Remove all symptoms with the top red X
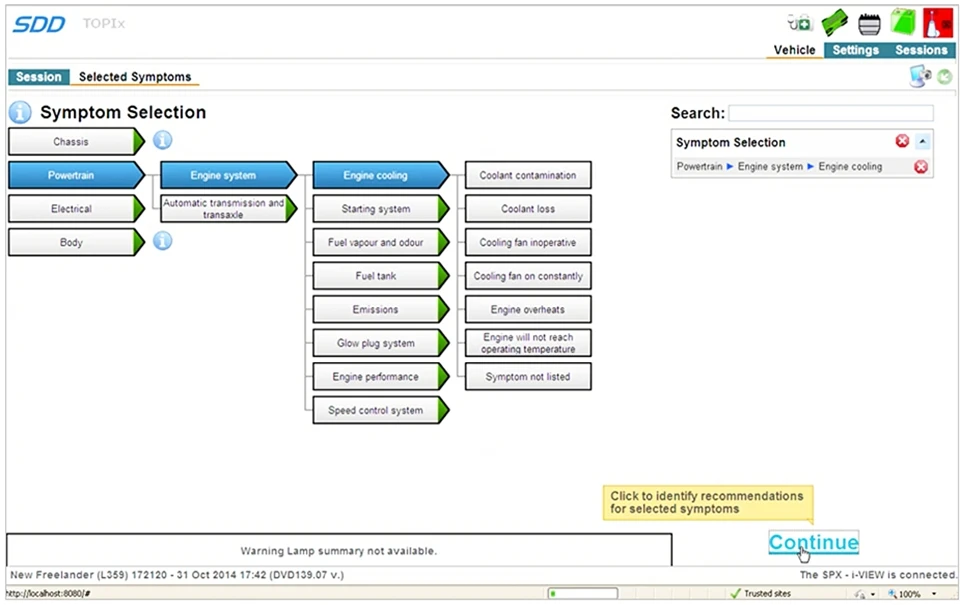Viewport: 960px width, 605px height. (x=902, y=141)
